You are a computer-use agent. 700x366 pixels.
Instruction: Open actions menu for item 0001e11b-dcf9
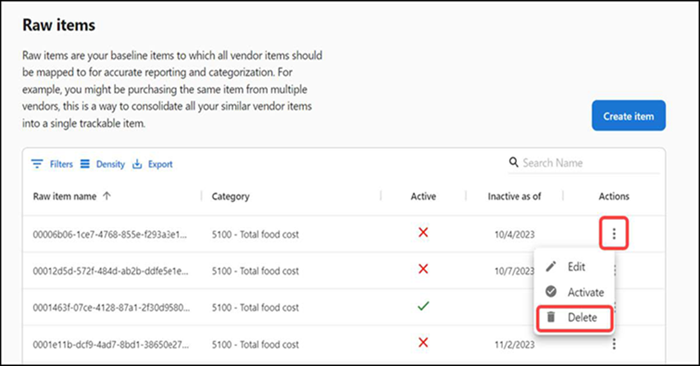pos(614,344)
